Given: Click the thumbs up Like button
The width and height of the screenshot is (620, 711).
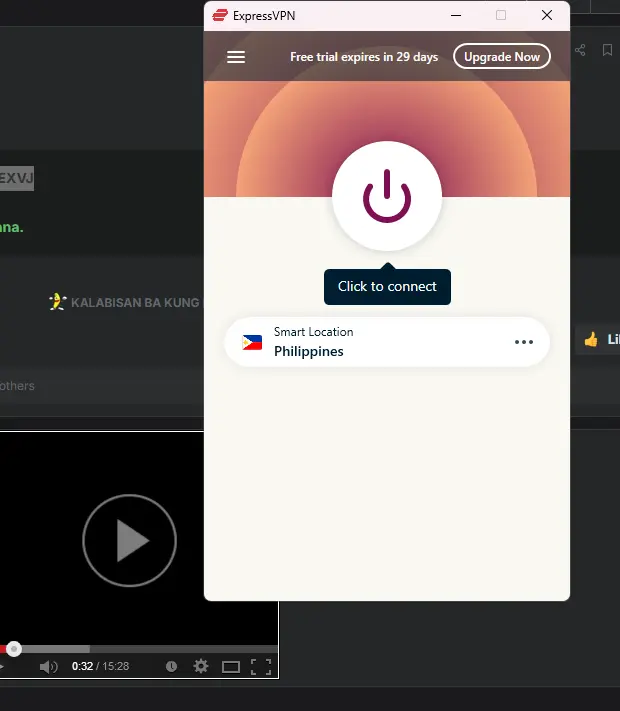Looking at the screenshot, I should point(600,339).
